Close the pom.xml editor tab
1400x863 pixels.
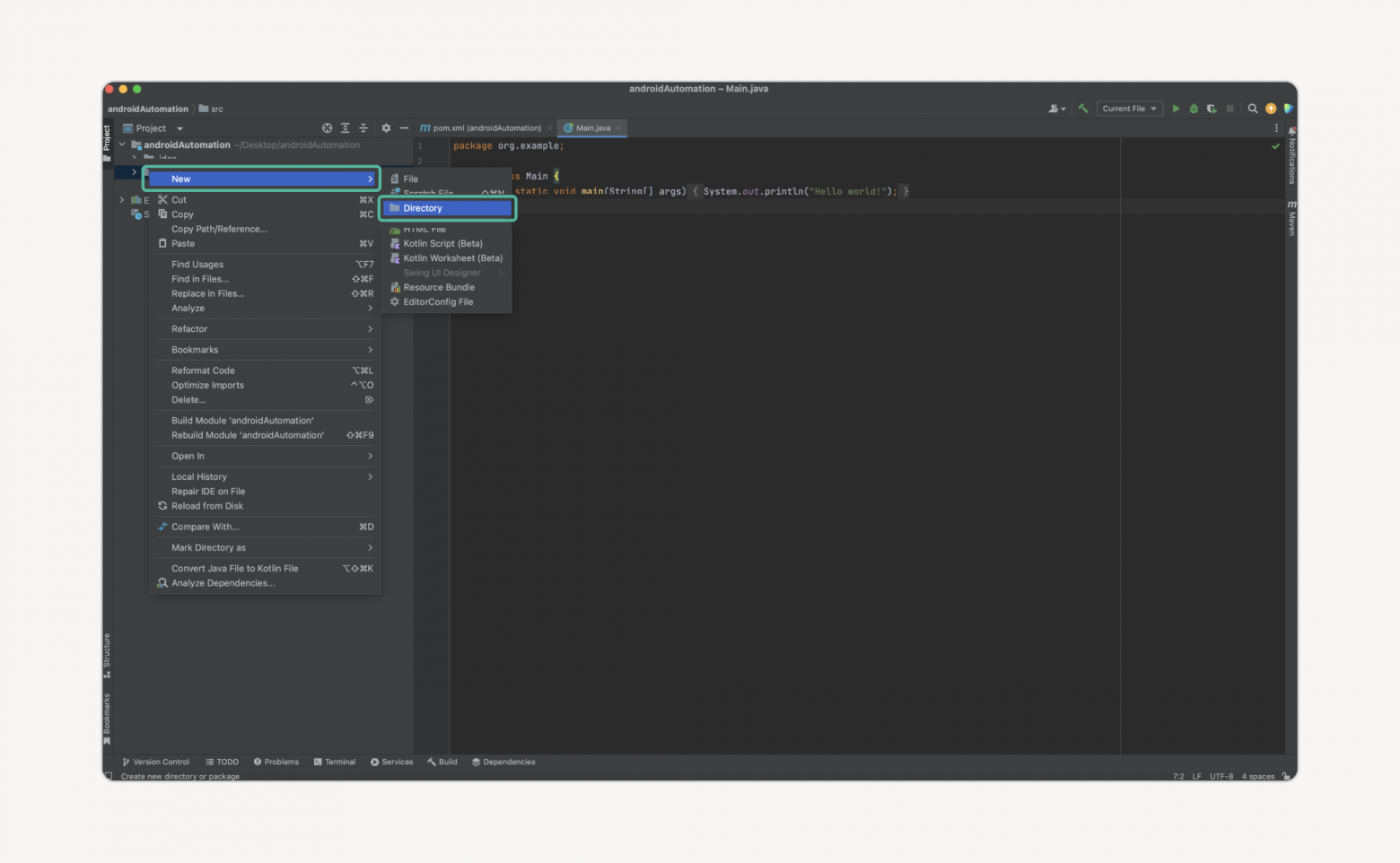point(549,128)
